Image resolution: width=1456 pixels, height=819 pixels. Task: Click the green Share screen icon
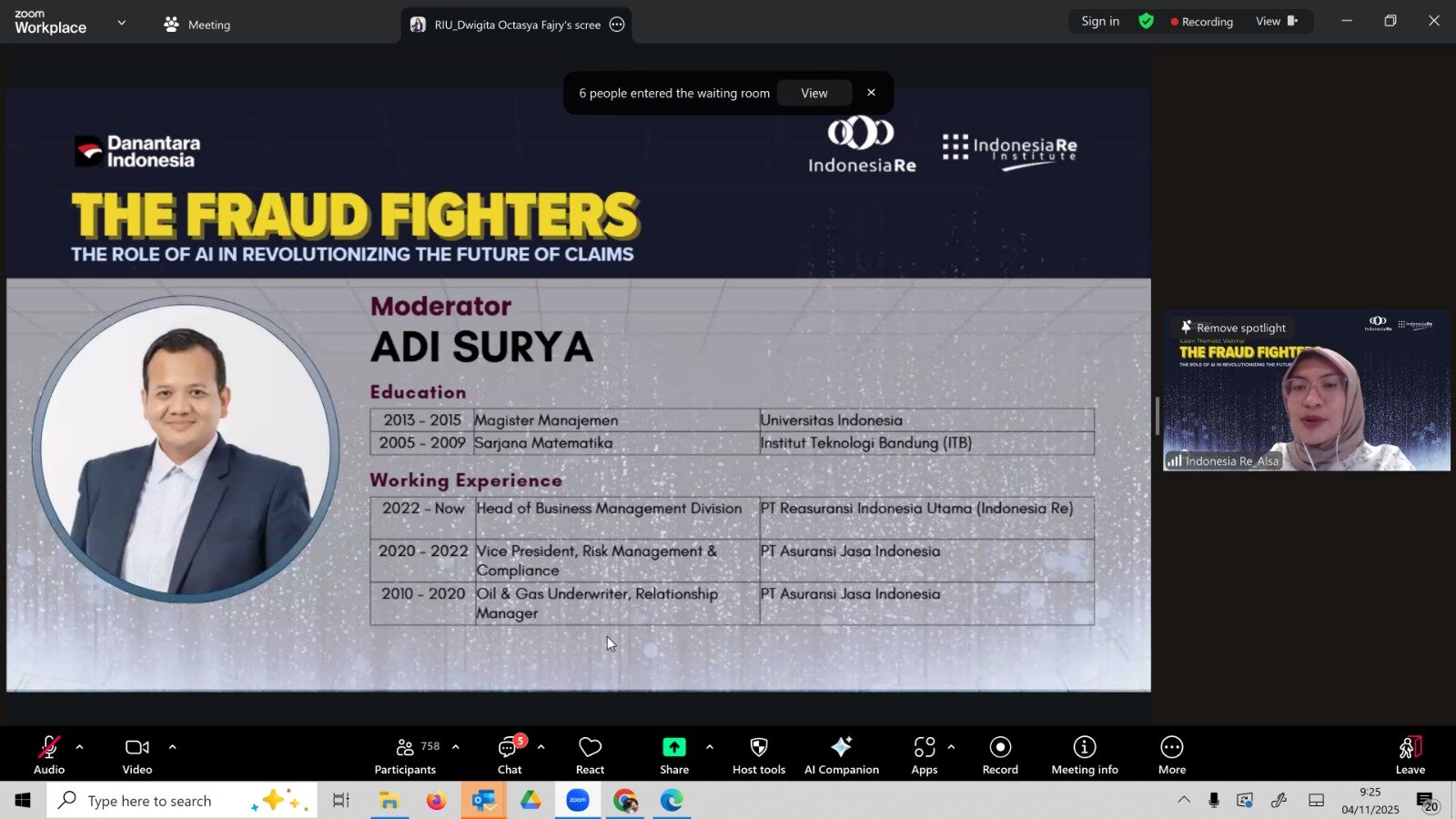673,747
